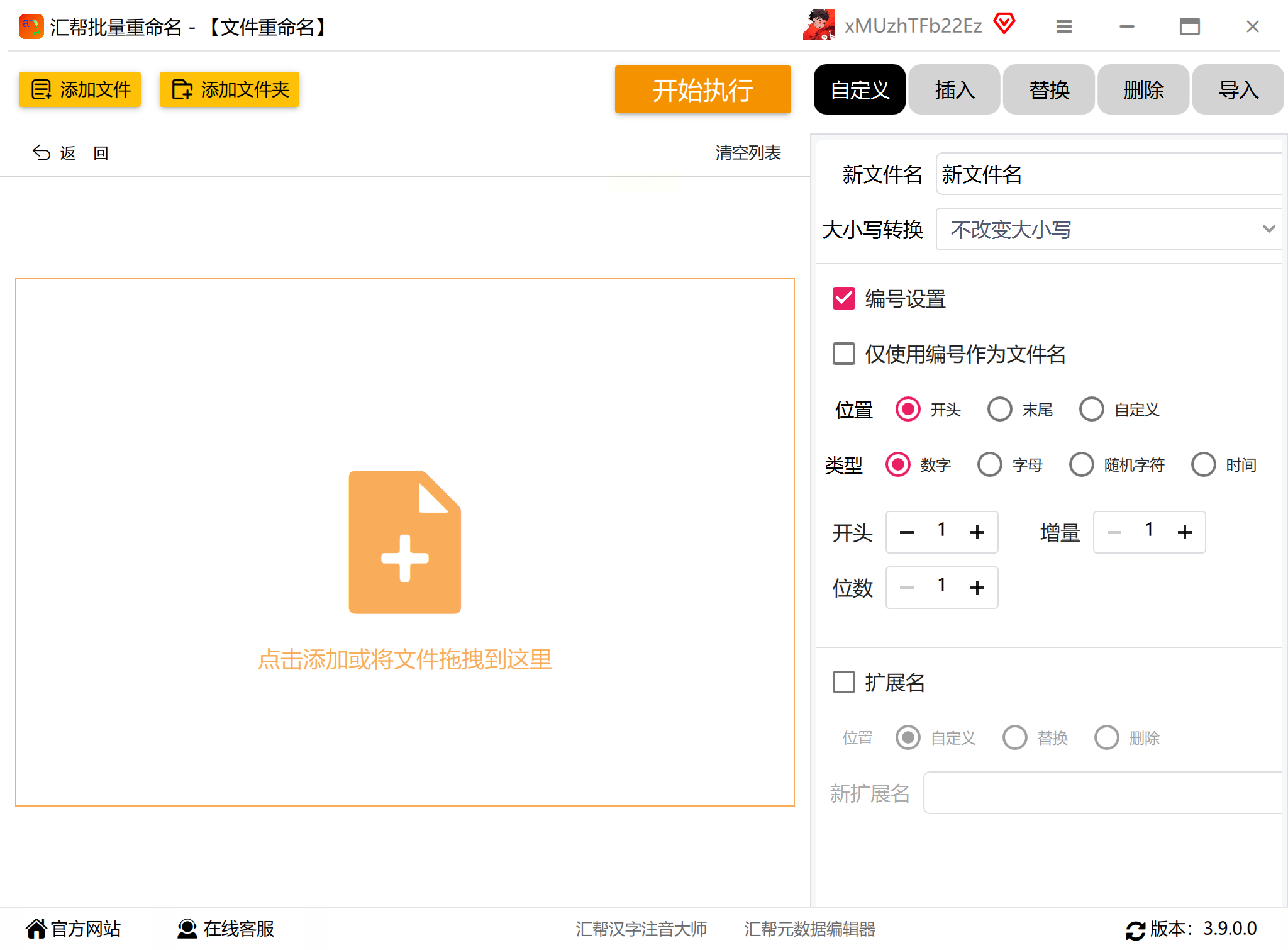Click the red VIP diamond icon
The image size is (1288, 950).
[1004, 24]
